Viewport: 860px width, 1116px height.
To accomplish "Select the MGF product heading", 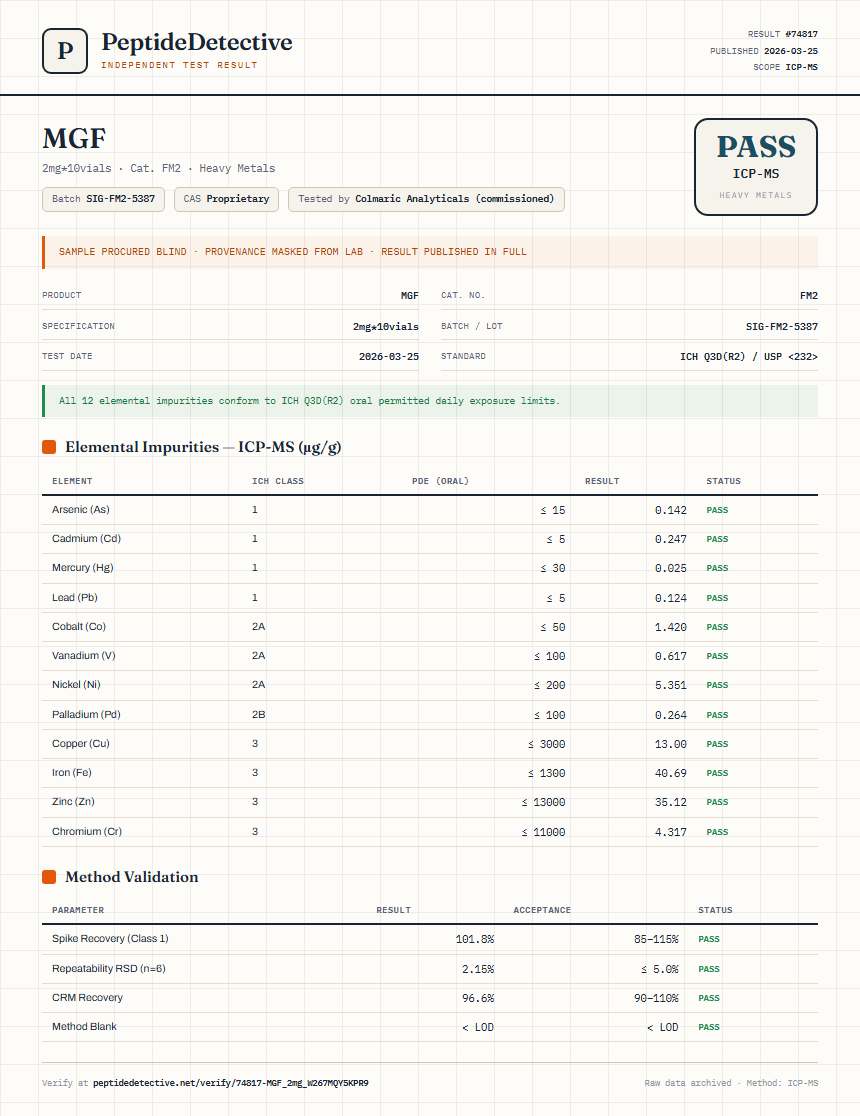I will click(x=74, y=138).
